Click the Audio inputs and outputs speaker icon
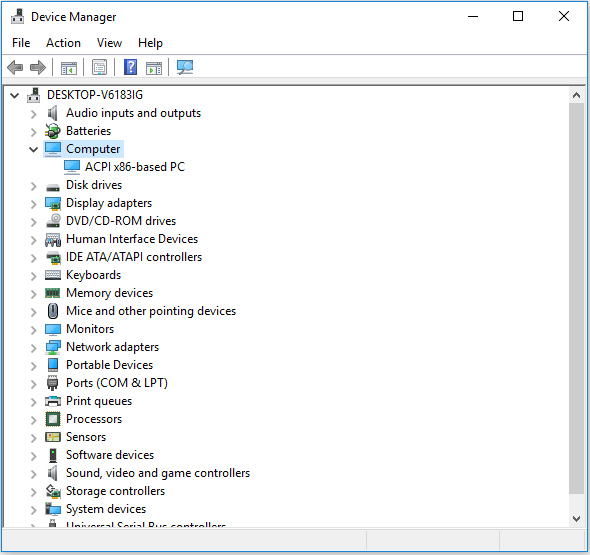This screenshot has width=590, height=555. point(53,113)
